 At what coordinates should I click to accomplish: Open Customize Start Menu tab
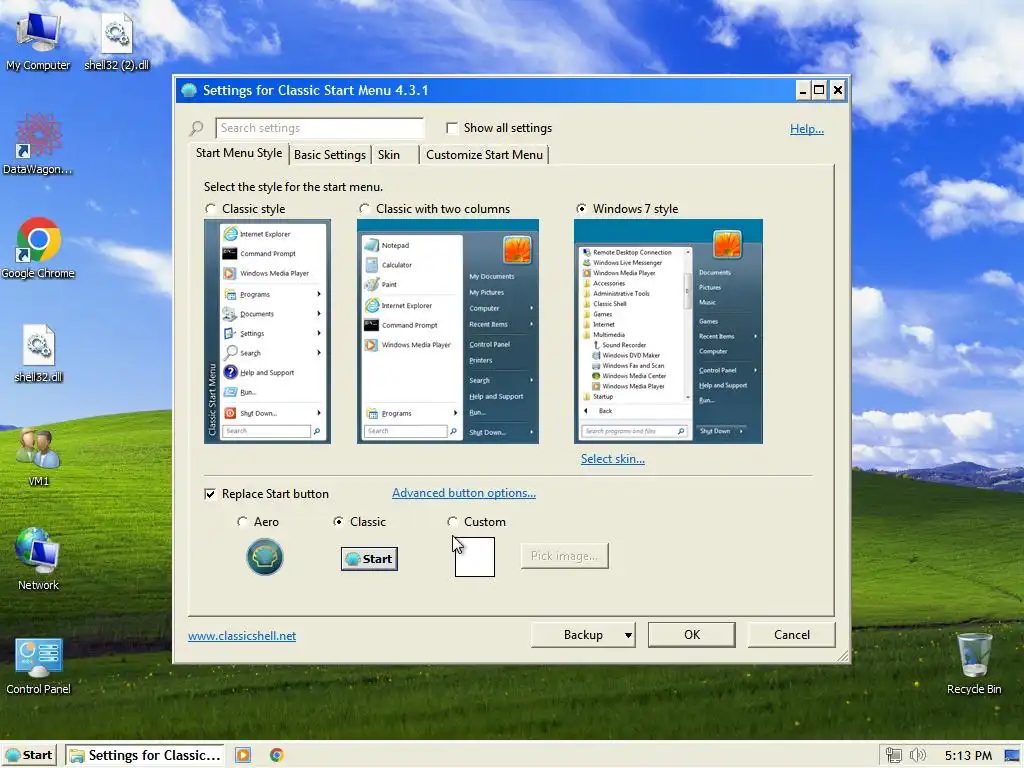pyautogui.click(x=485, y=155)
